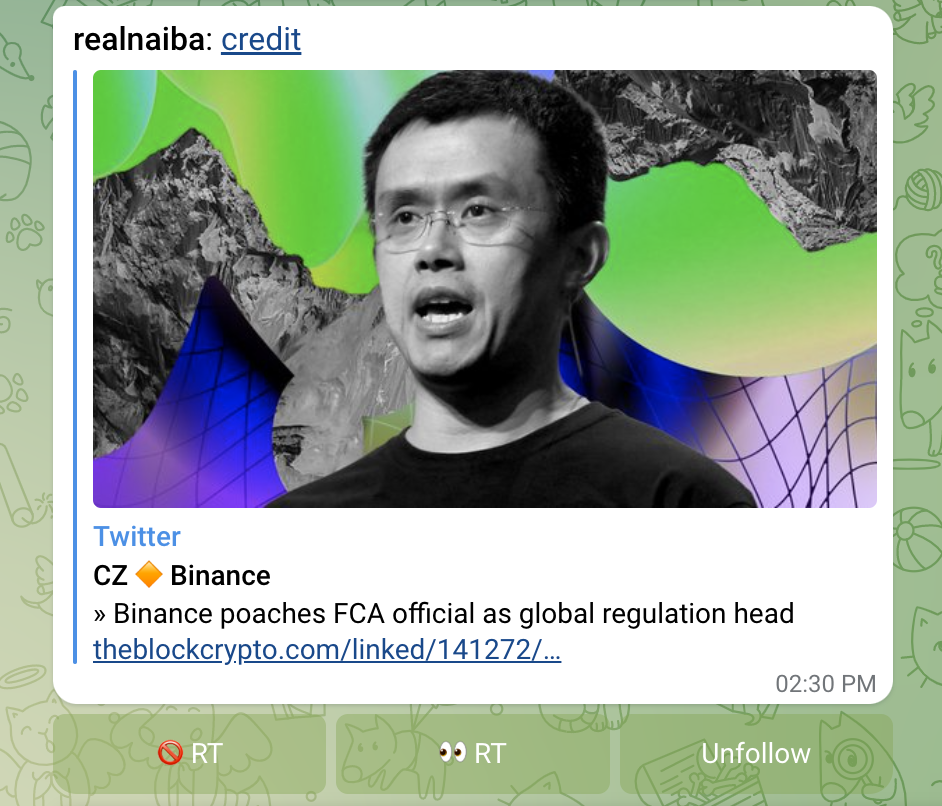Click the green chat wallpaper beside the message bubble
Screen dimensions: 942x806
pos(25,360)
